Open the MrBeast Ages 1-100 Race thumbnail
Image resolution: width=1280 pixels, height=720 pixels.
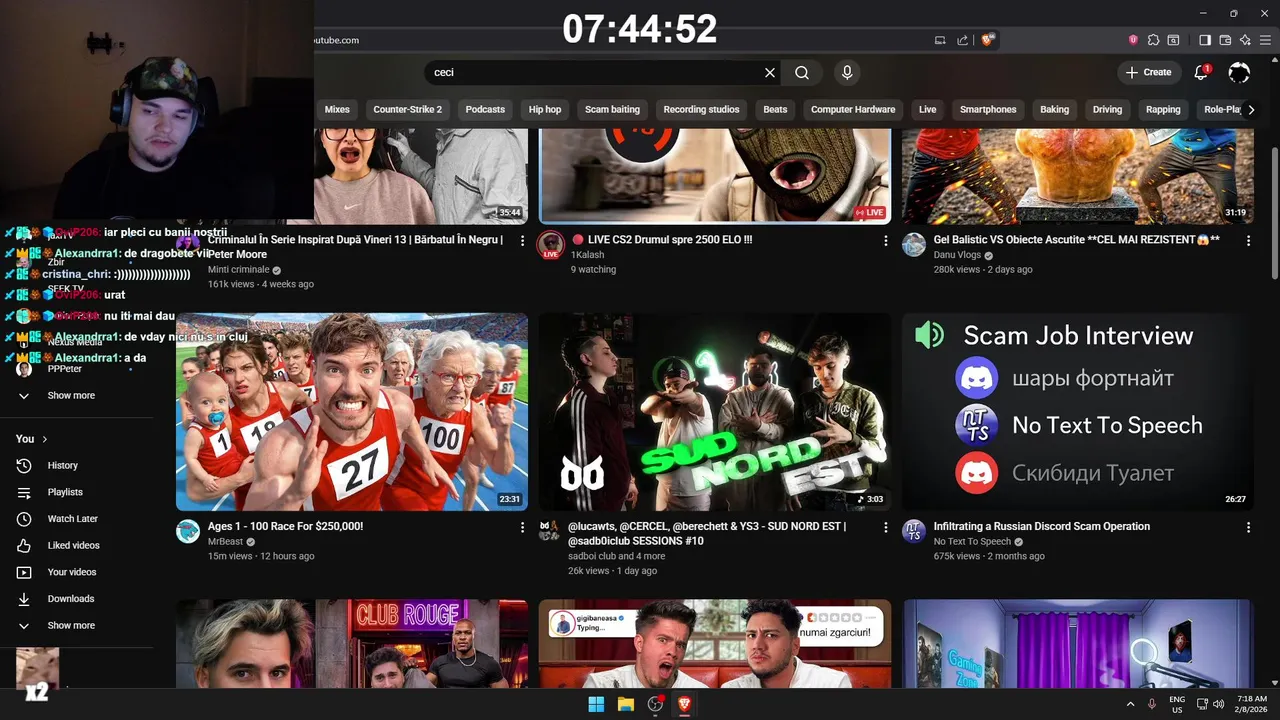click(352, 412)
